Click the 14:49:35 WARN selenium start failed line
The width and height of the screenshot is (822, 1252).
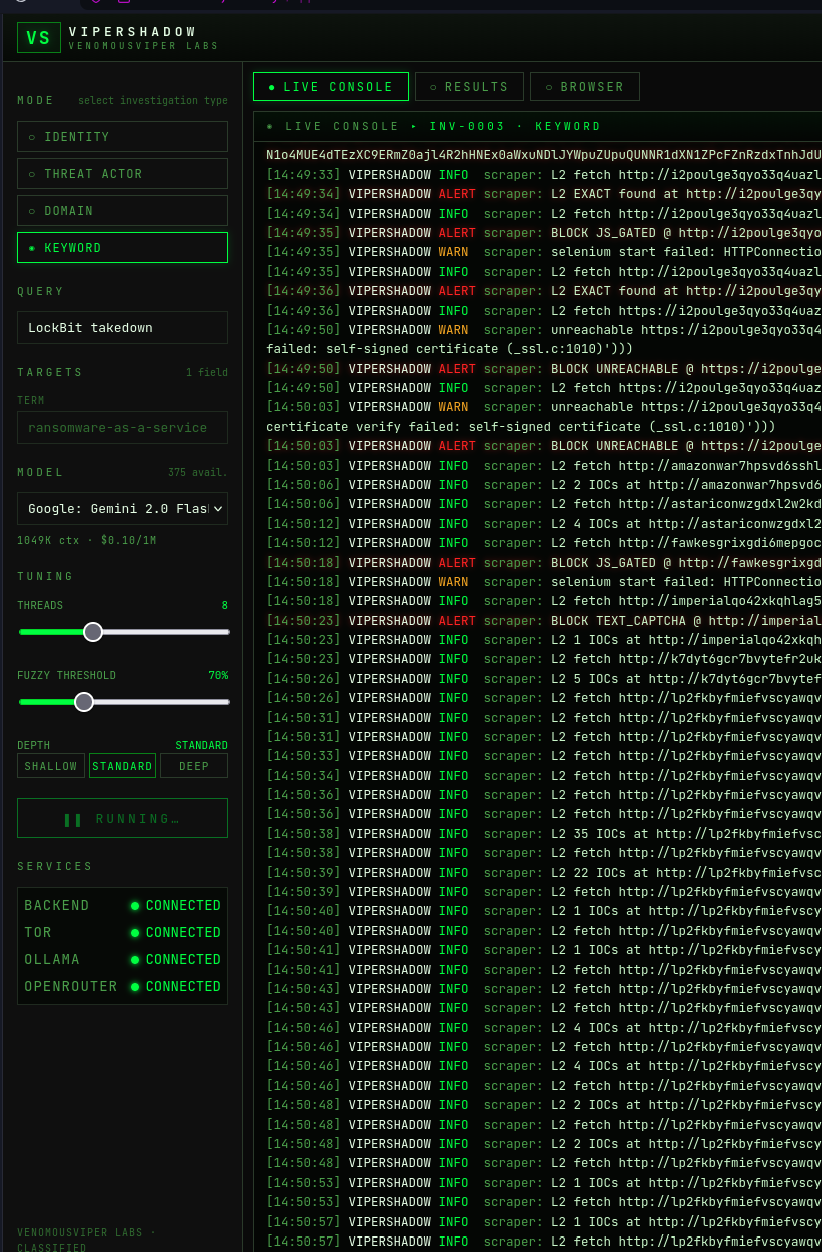tap(543, 252)
